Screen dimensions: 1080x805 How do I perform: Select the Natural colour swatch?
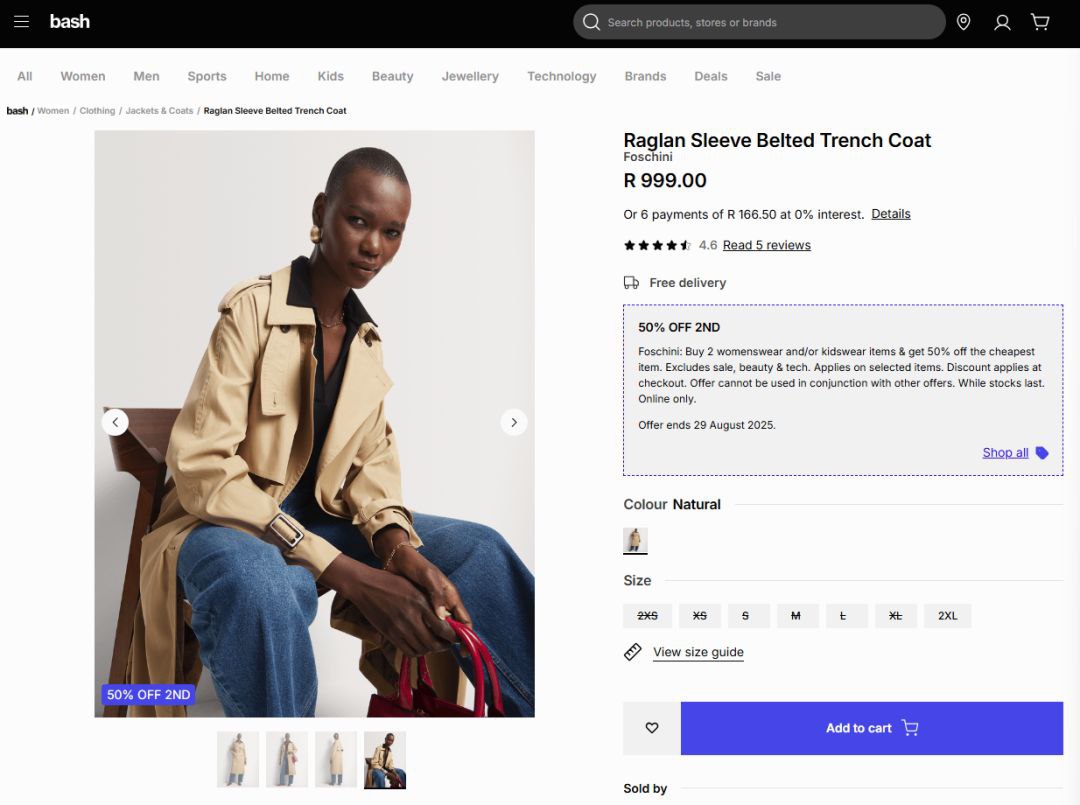click(x=635, y=540)
